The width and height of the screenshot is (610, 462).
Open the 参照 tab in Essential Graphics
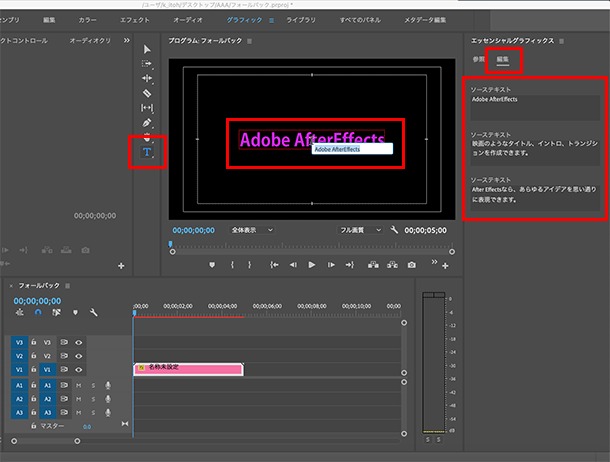[479, 59]
